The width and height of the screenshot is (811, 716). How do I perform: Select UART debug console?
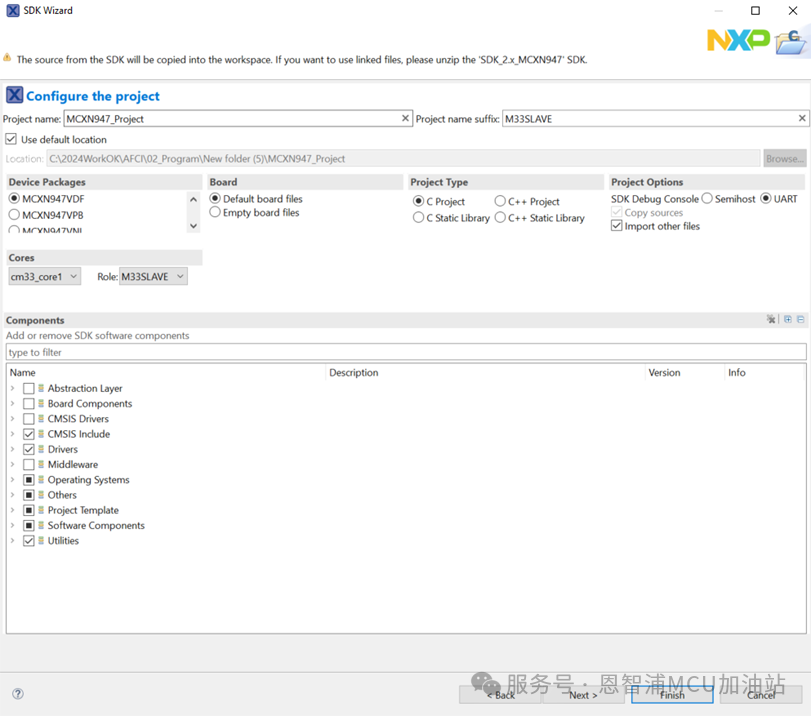[766, 199]
